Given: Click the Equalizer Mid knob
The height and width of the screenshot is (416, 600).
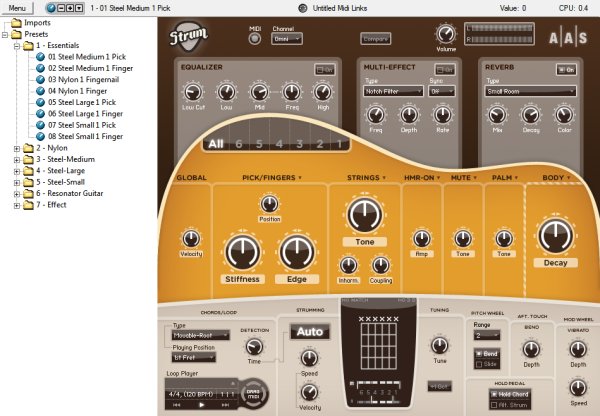Looking at the screenshot, I should pyautogui.click(x=259, y=92).
